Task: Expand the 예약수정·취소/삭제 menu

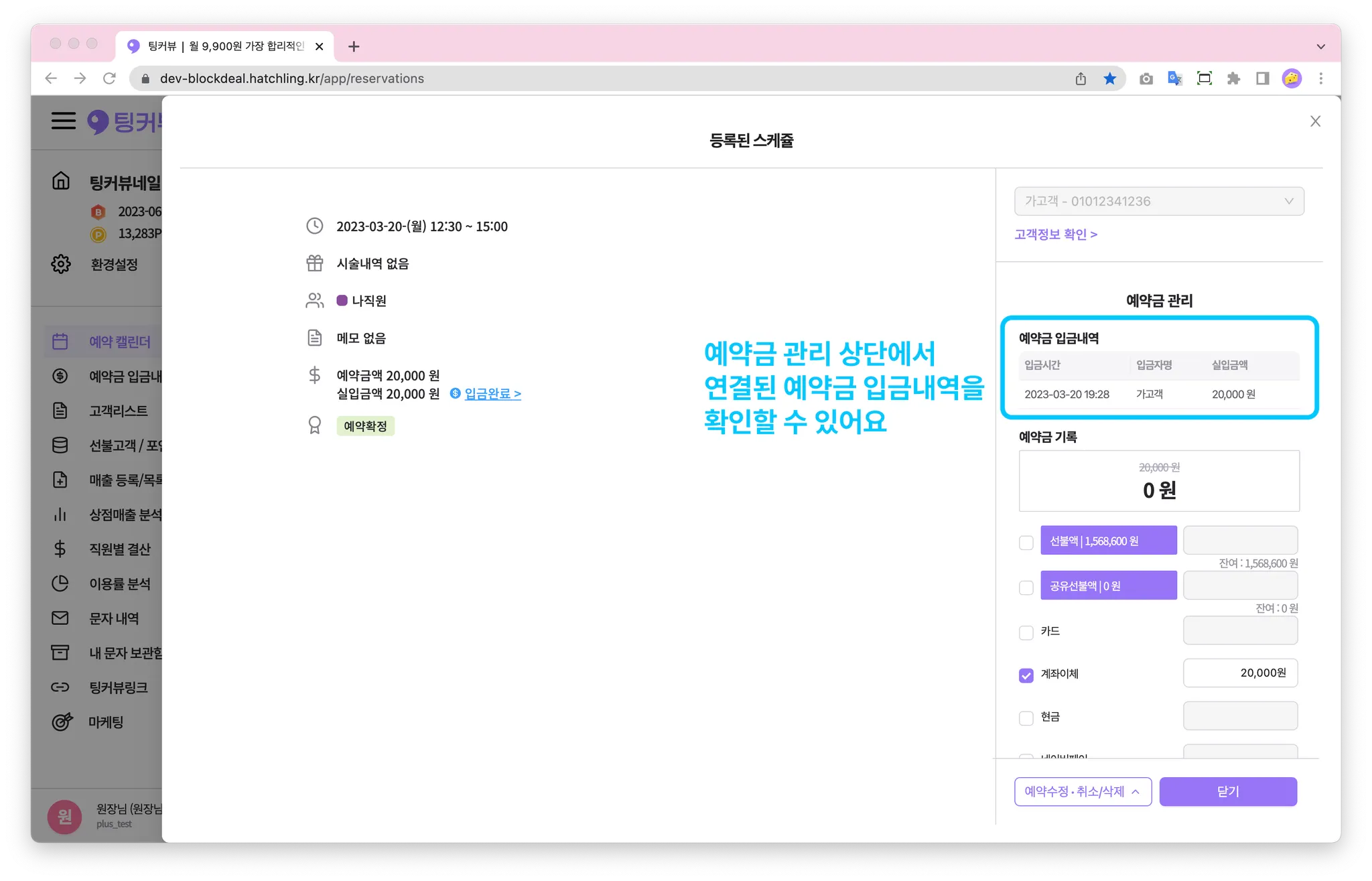Action: pyautogui.click(x=1083, y=792)
